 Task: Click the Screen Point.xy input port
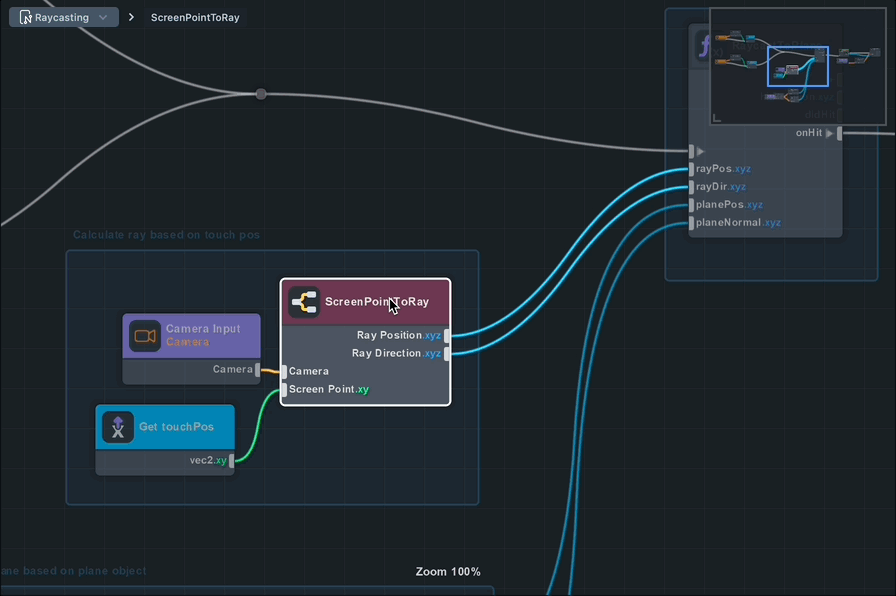(284, 389)
